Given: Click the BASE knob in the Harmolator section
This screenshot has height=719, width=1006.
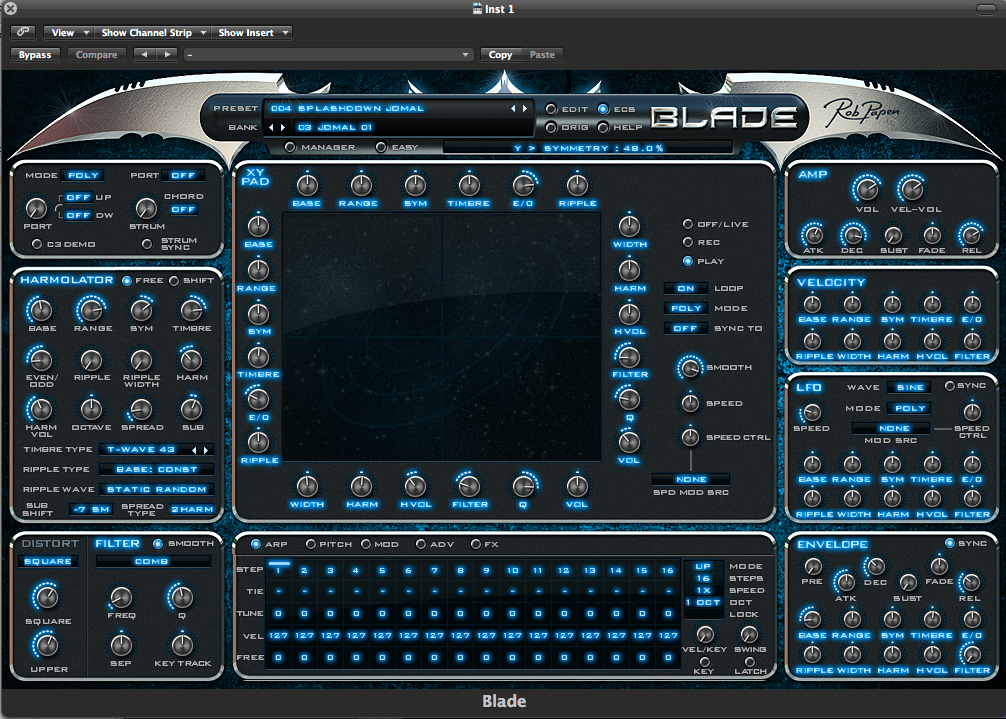Looking at the screenshot, I should (40, 311).
